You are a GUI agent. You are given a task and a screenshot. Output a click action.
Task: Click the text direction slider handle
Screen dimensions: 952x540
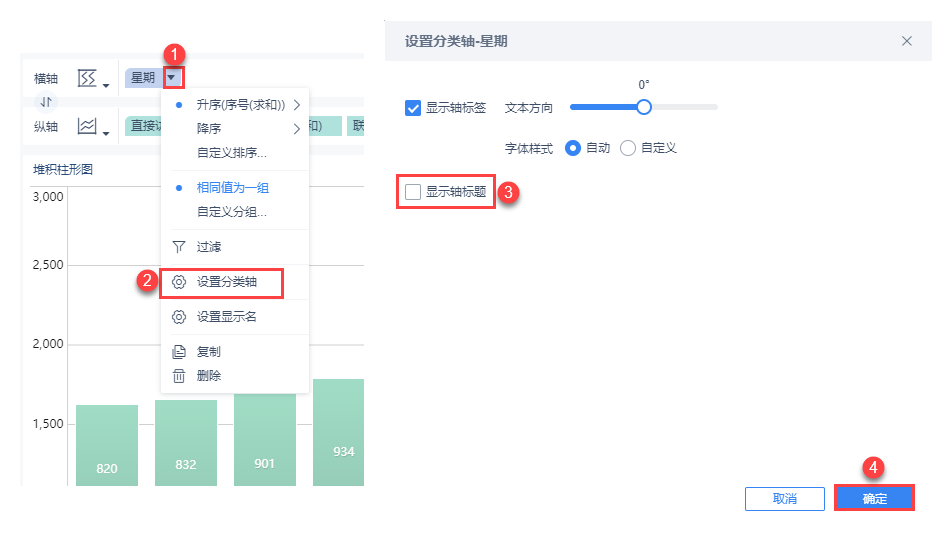[x=644, y=107]
